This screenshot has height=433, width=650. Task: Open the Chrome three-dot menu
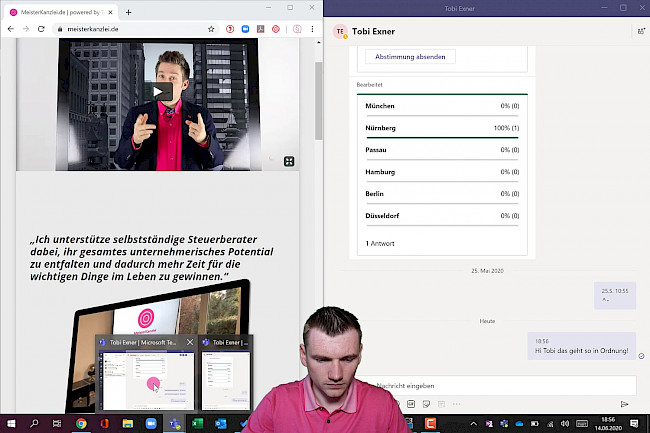click(313, 29)
